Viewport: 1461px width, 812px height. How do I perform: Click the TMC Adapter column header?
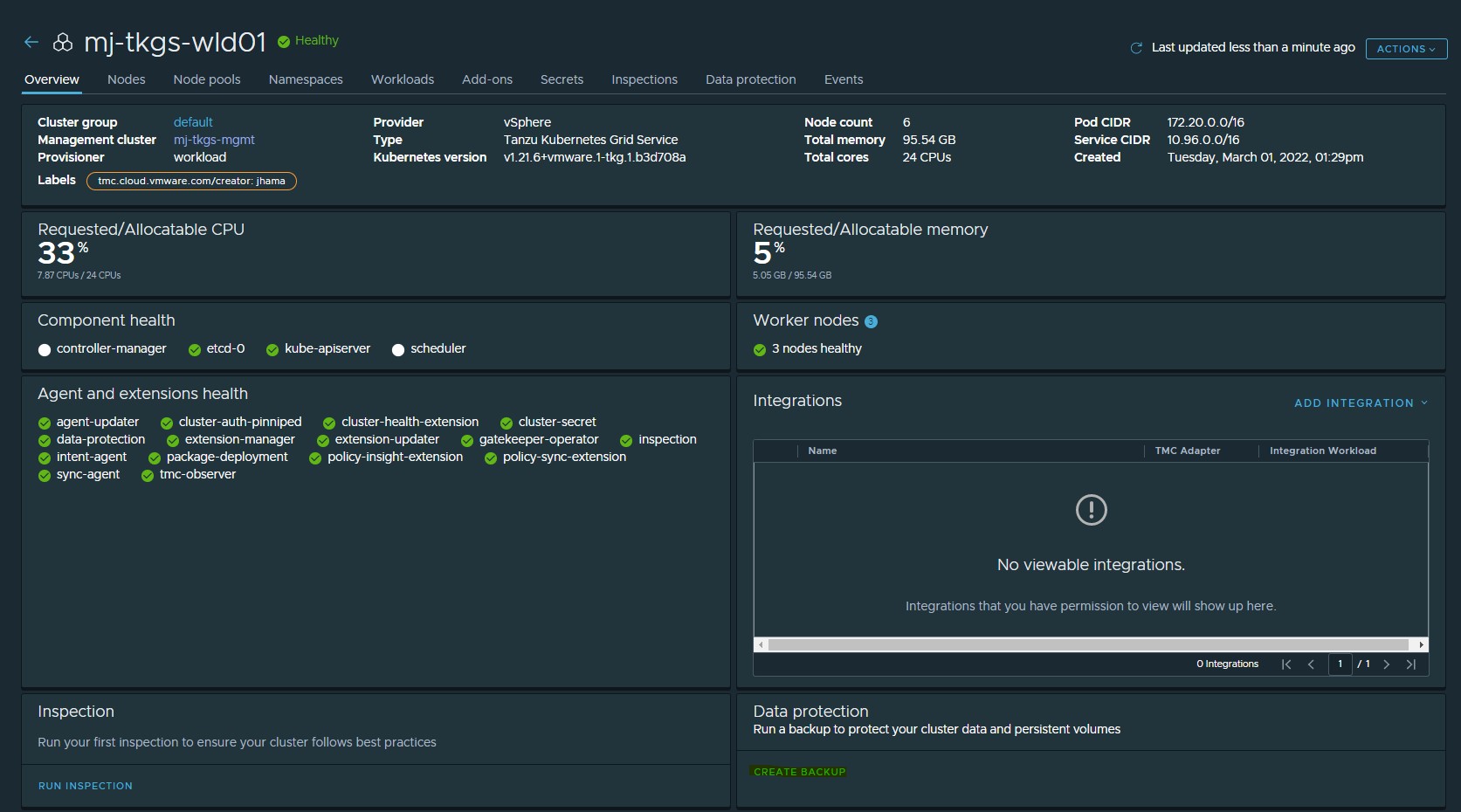click(1188, 451)
